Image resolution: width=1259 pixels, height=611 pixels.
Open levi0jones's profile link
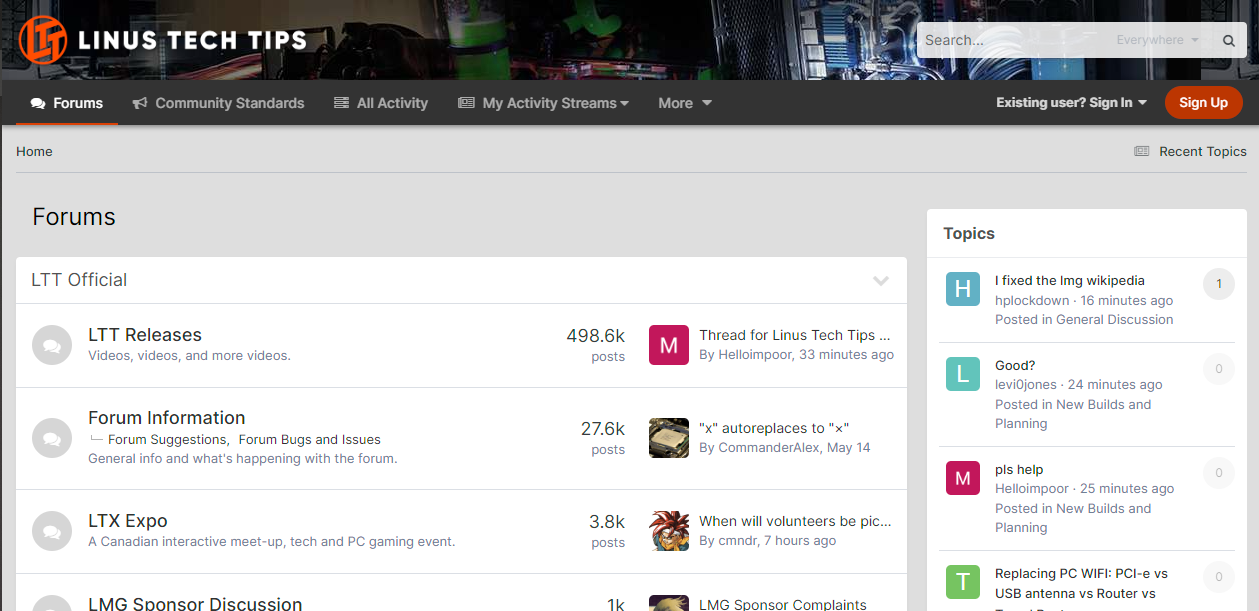(x=1026, y=385)
